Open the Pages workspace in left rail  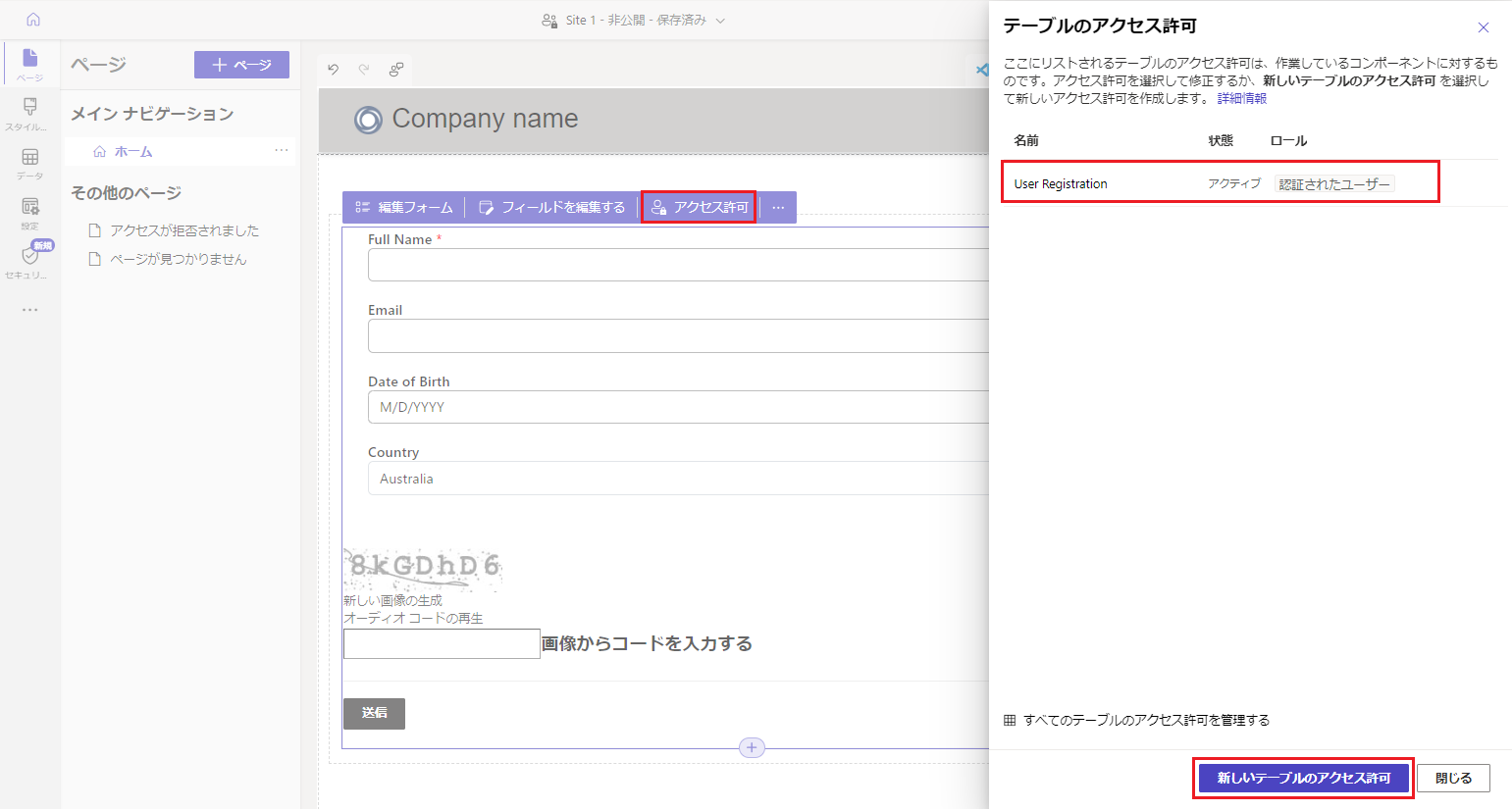[29, 63]
